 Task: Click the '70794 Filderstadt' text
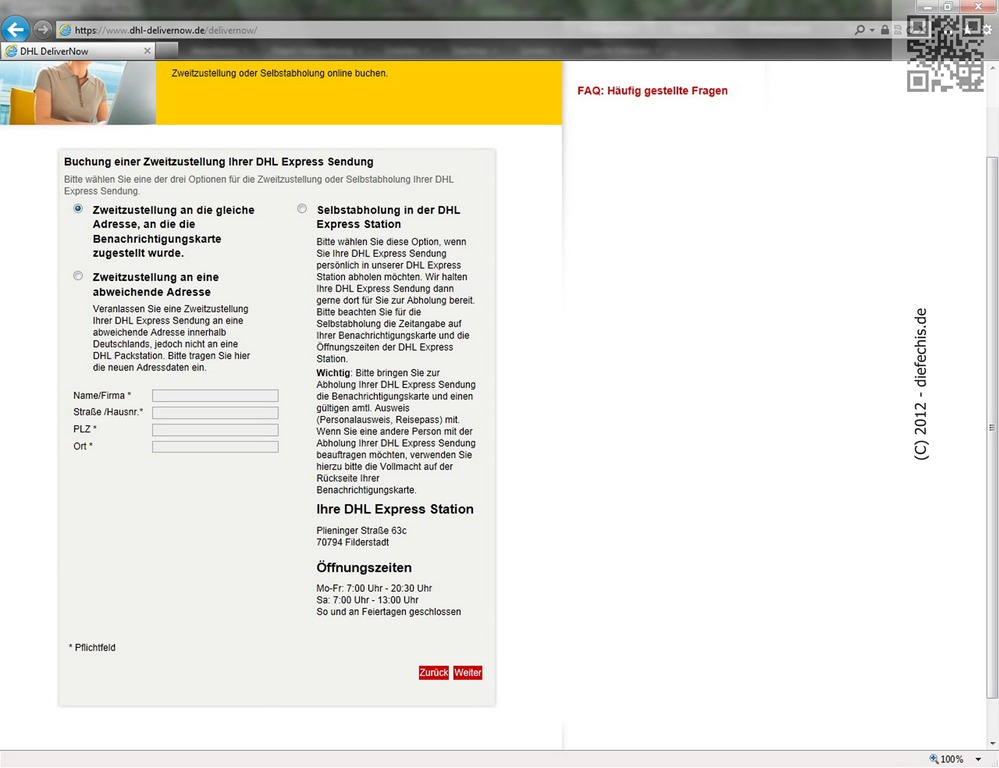pyautogui.click(x=352, y=542)
